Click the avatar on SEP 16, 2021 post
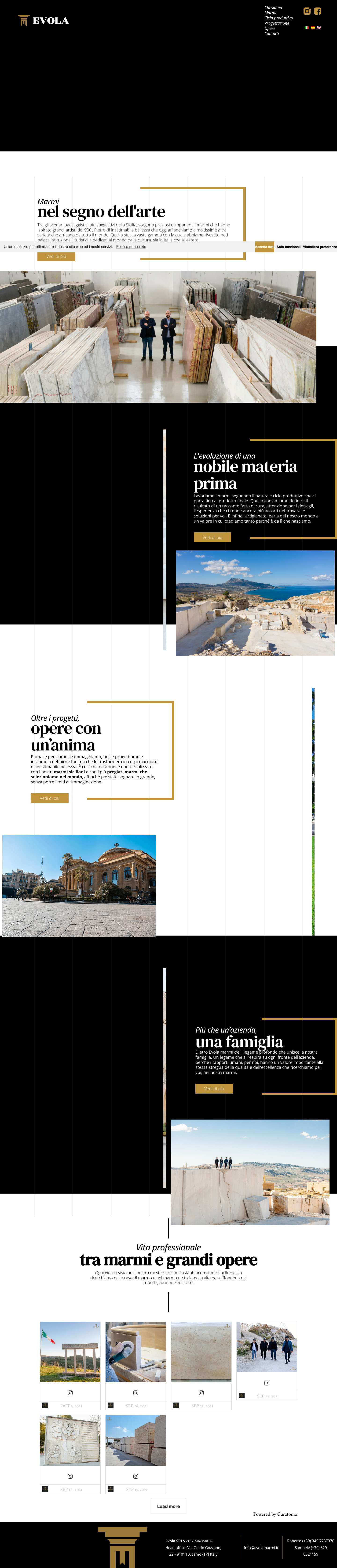 click(45, 1489)
